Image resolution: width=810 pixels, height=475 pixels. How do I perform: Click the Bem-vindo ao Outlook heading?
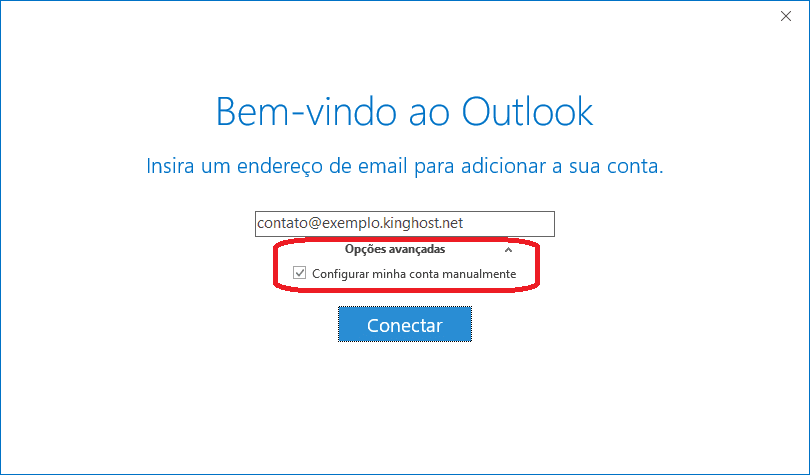coord(404,112)
